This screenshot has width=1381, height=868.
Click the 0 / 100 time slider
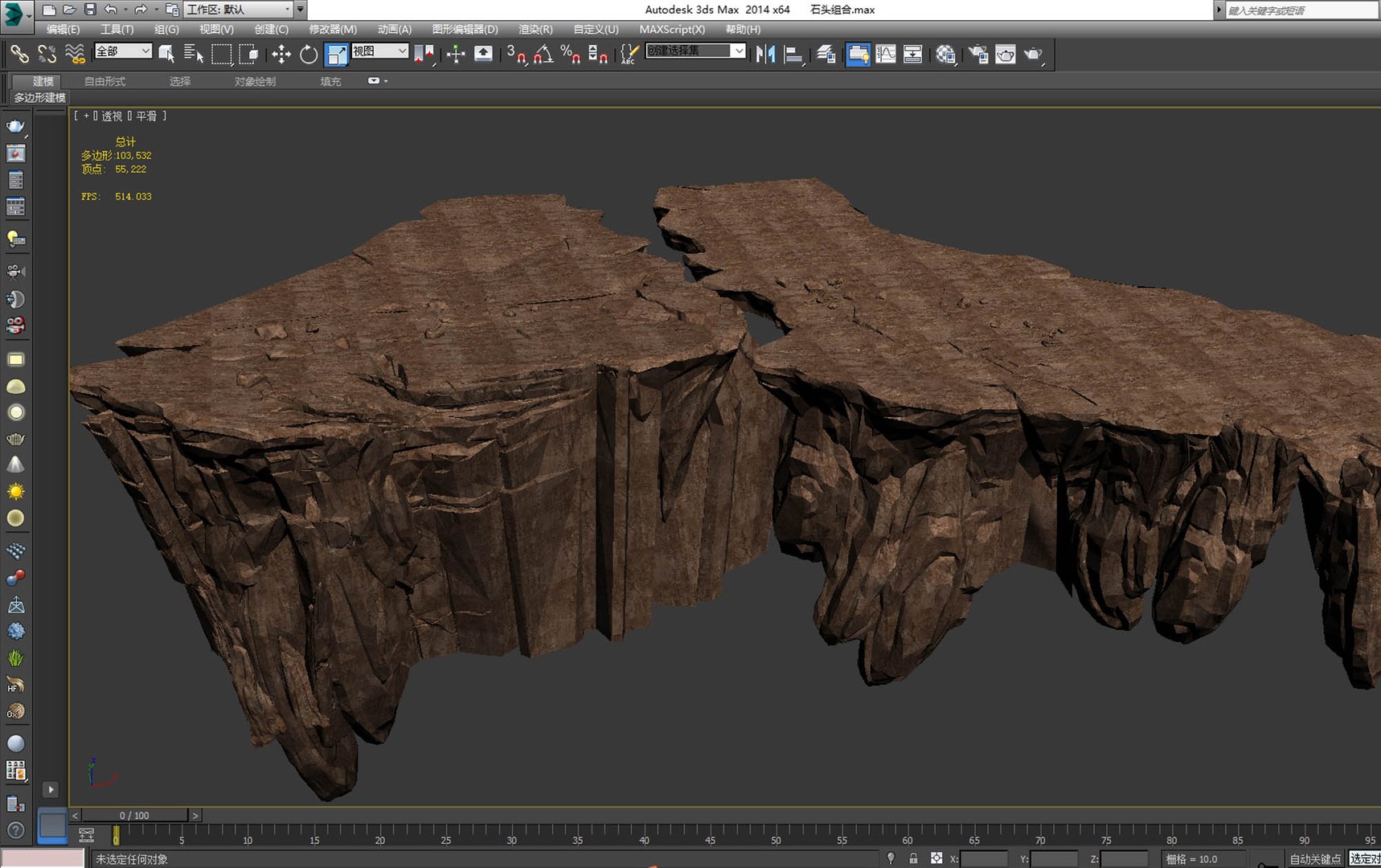[134, 815]
